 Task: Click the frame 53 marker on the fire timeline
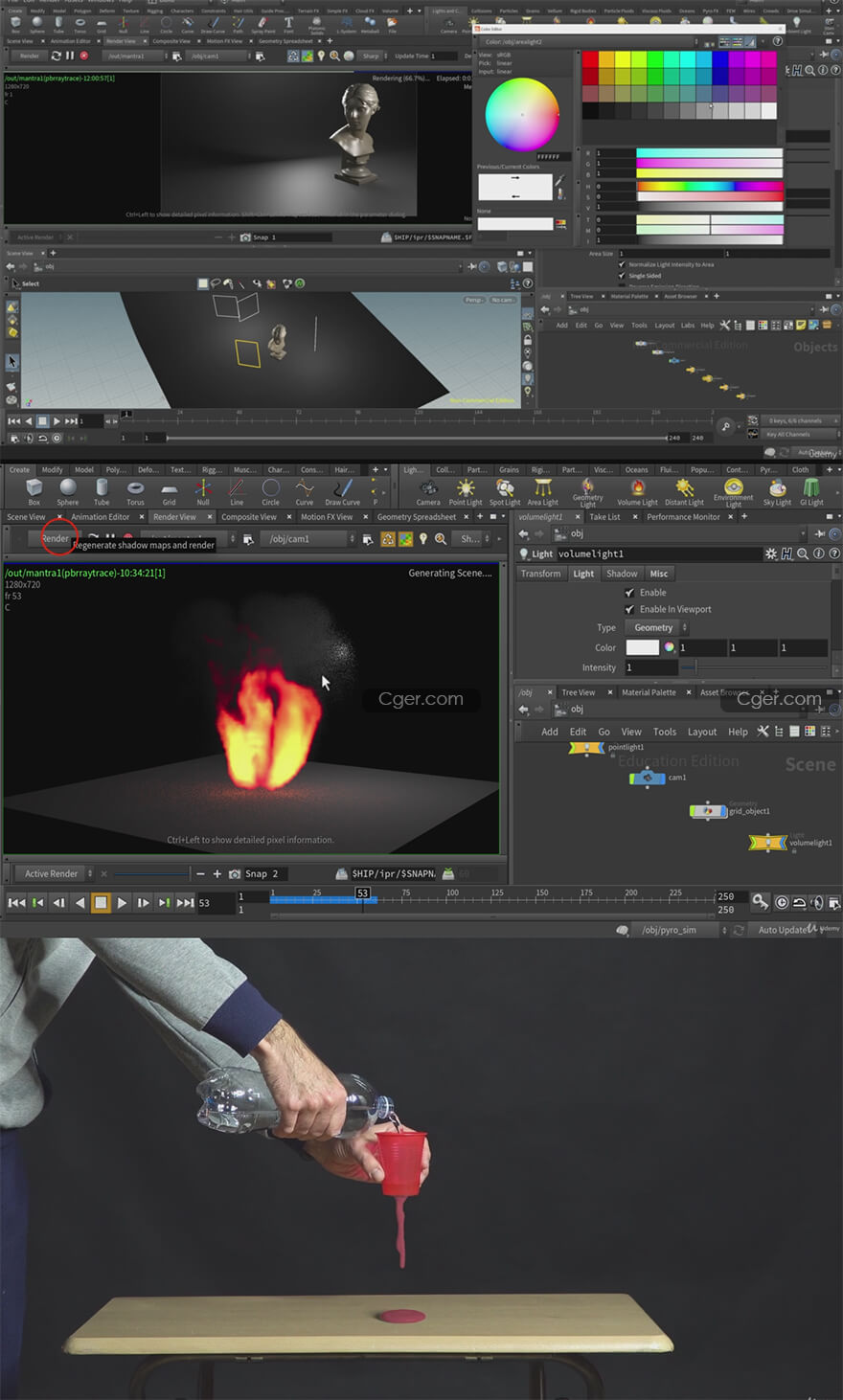tap(362, 893)
